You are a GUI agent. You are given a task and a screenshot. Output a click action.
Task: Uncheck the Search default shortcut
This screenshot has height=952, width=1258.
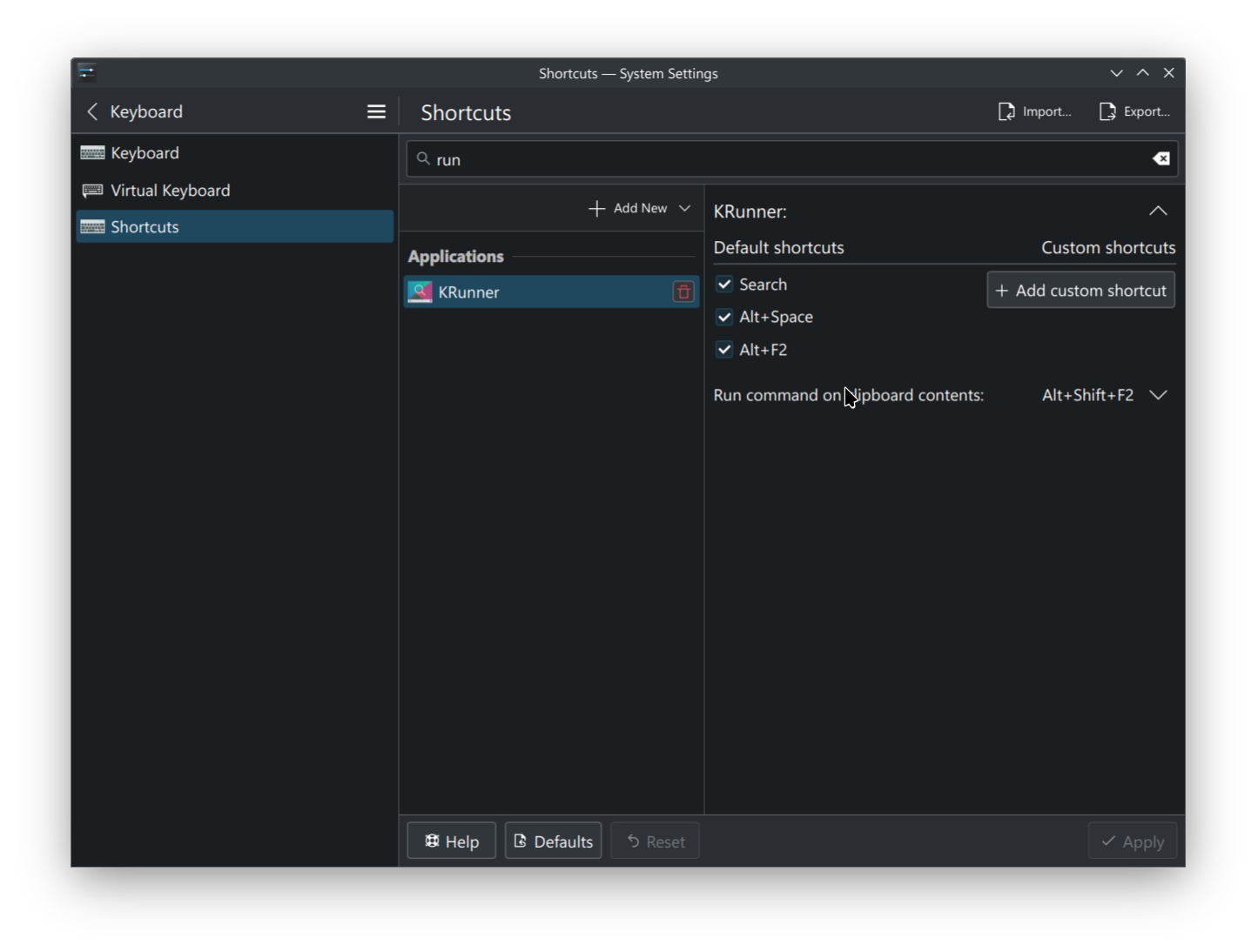(x=724, y=285)
